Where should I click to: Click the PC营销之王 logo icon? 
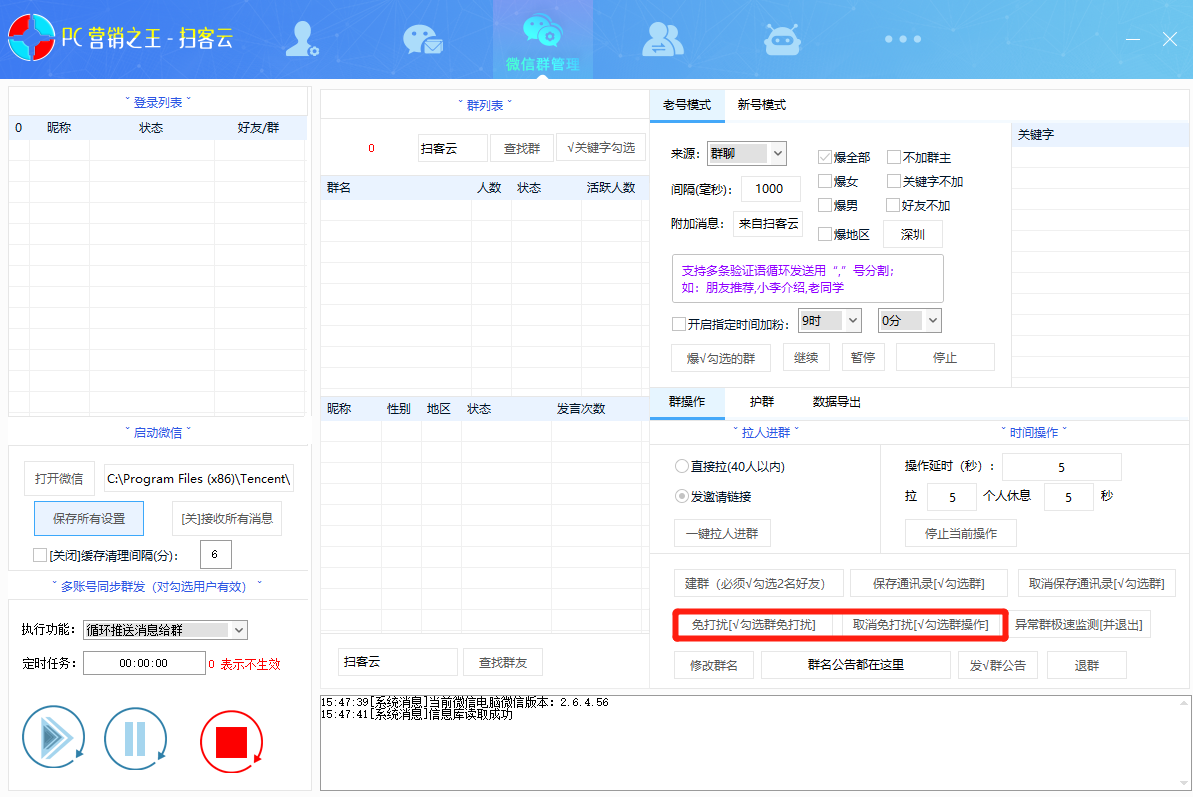[x=32, y=37]
